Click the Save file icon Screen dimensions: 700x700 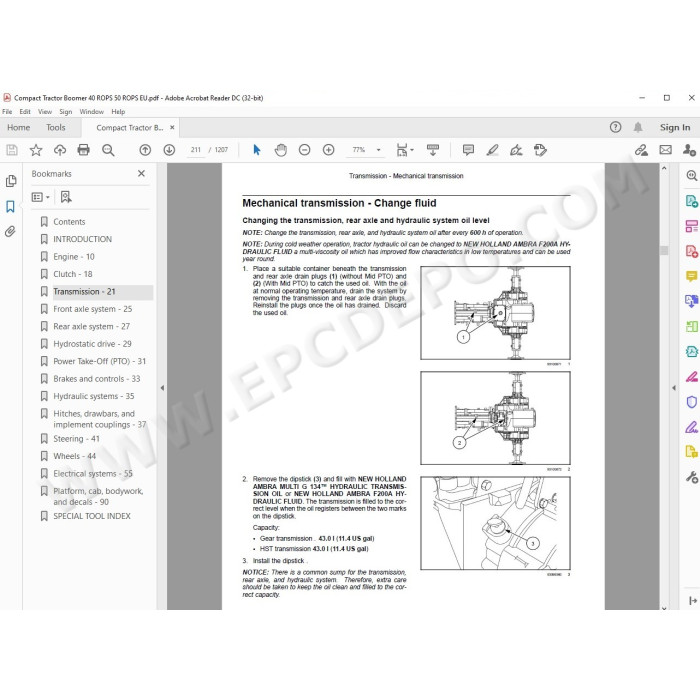pyautogui.click(x=12, y=150)
